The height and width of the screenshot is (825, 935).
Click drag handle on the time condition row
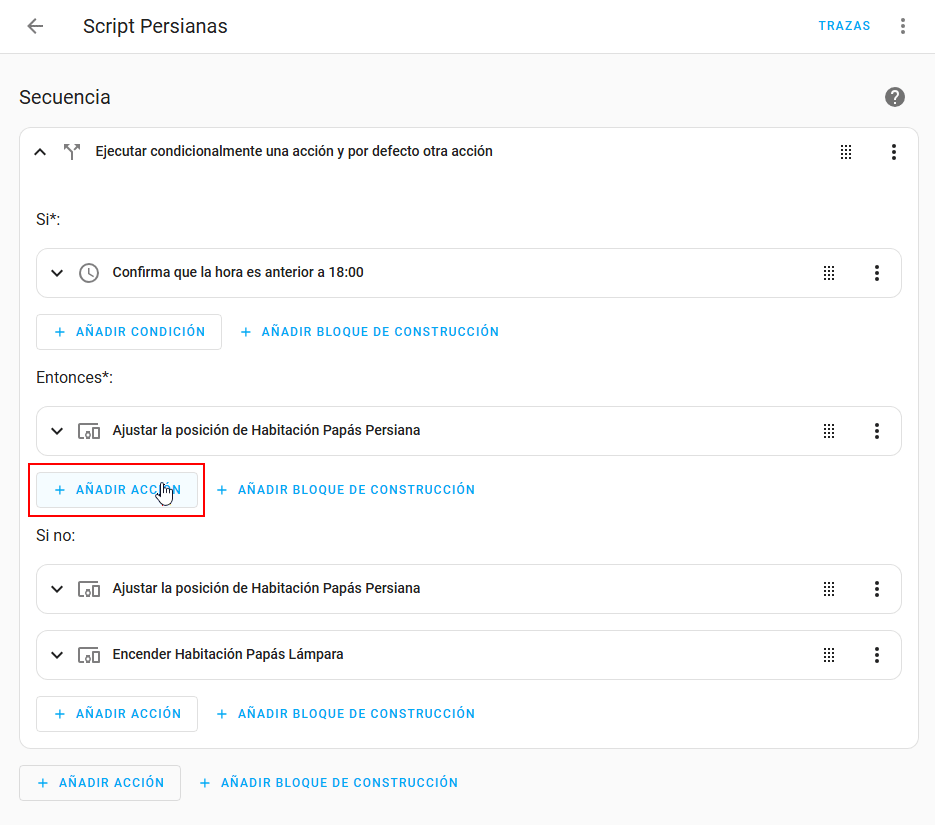829,273
